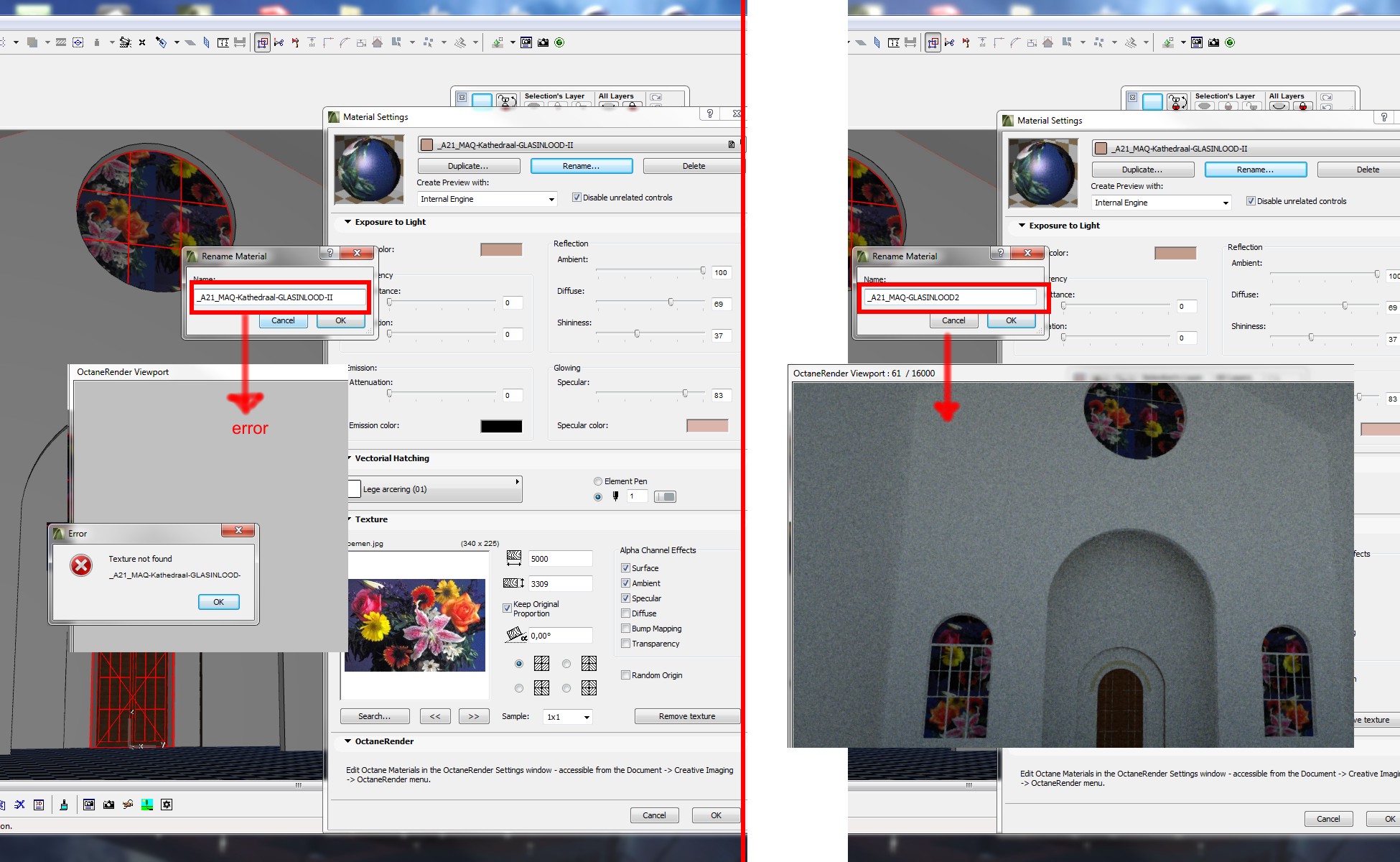The width and height of the screenshot is (1400, 862).
Task: Open Internal Engine dropdown in left Material Settings
Action: (x=487, y=199)
